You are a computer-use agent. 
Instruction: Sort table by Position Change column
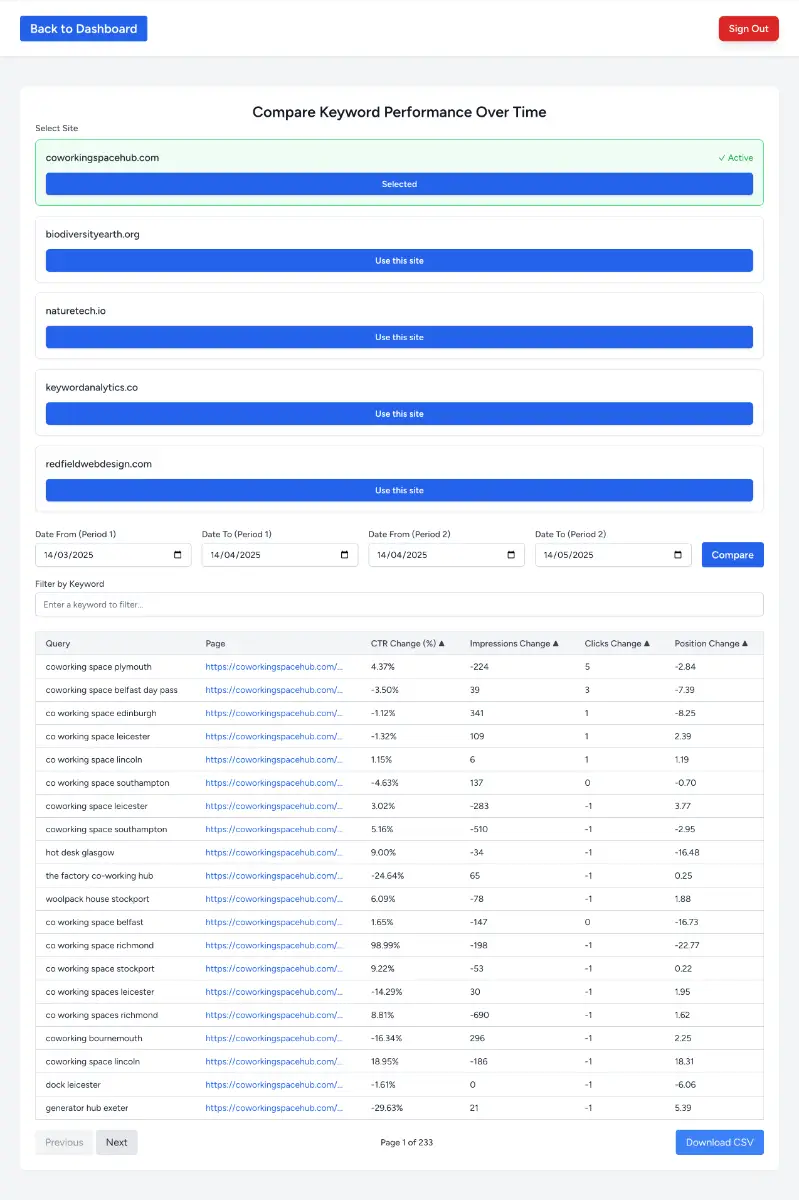[x=712, y=644]
